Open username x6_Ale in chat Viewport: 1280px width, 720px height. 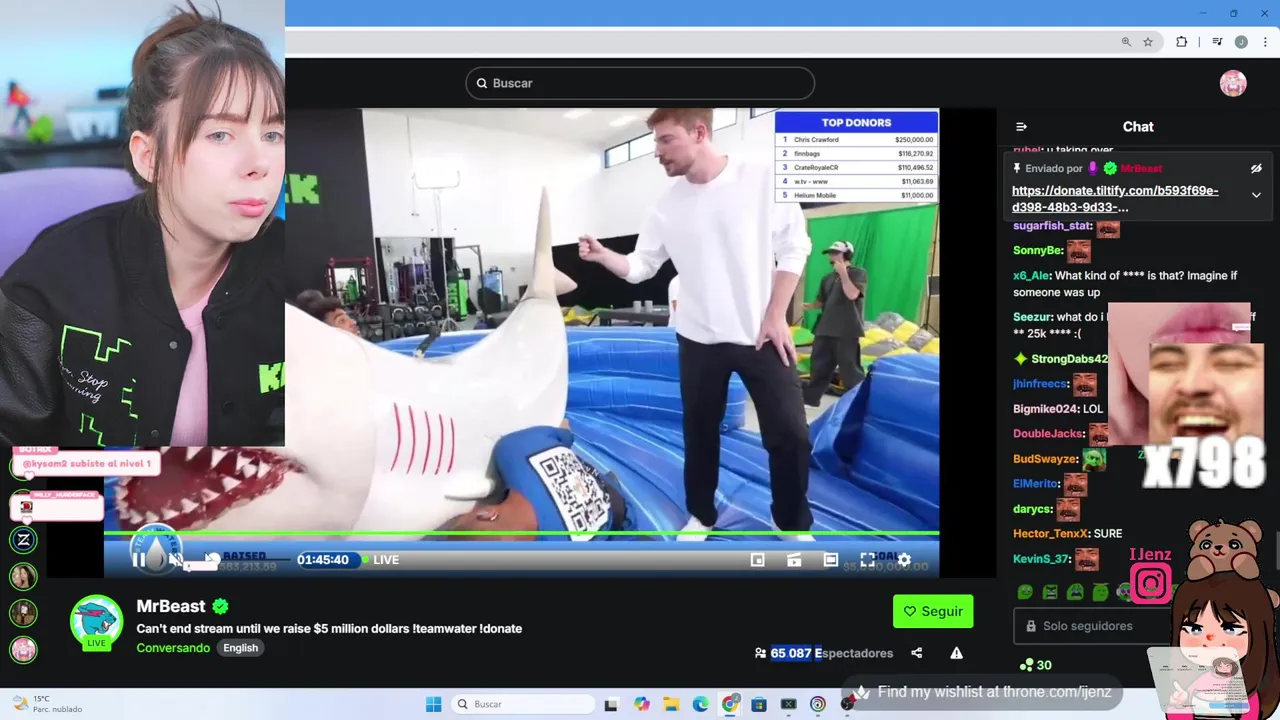[x=1031, y=276]
